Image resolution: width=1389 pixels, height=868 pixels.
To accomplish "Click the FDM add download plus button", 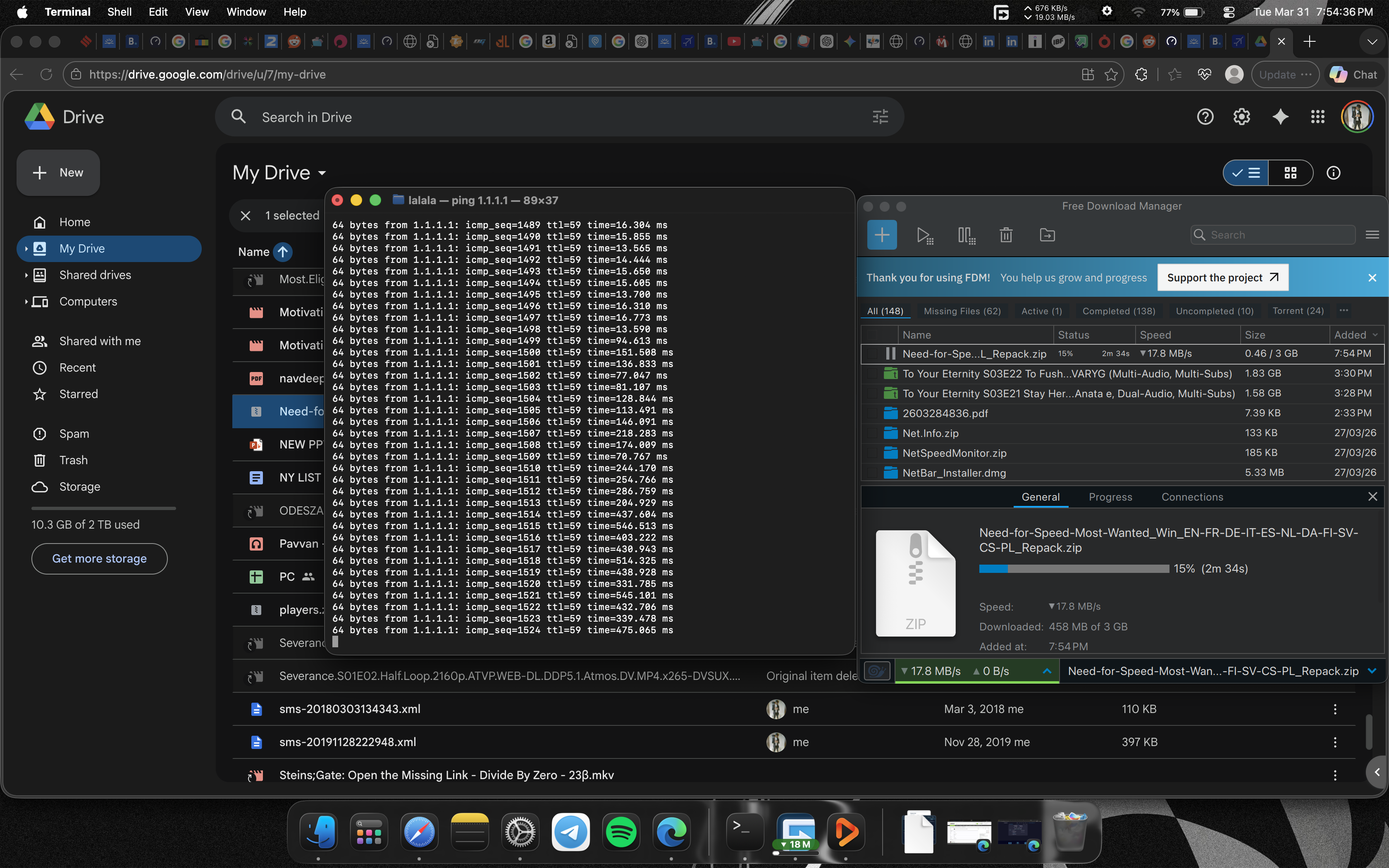I will (x=882, y=235).
